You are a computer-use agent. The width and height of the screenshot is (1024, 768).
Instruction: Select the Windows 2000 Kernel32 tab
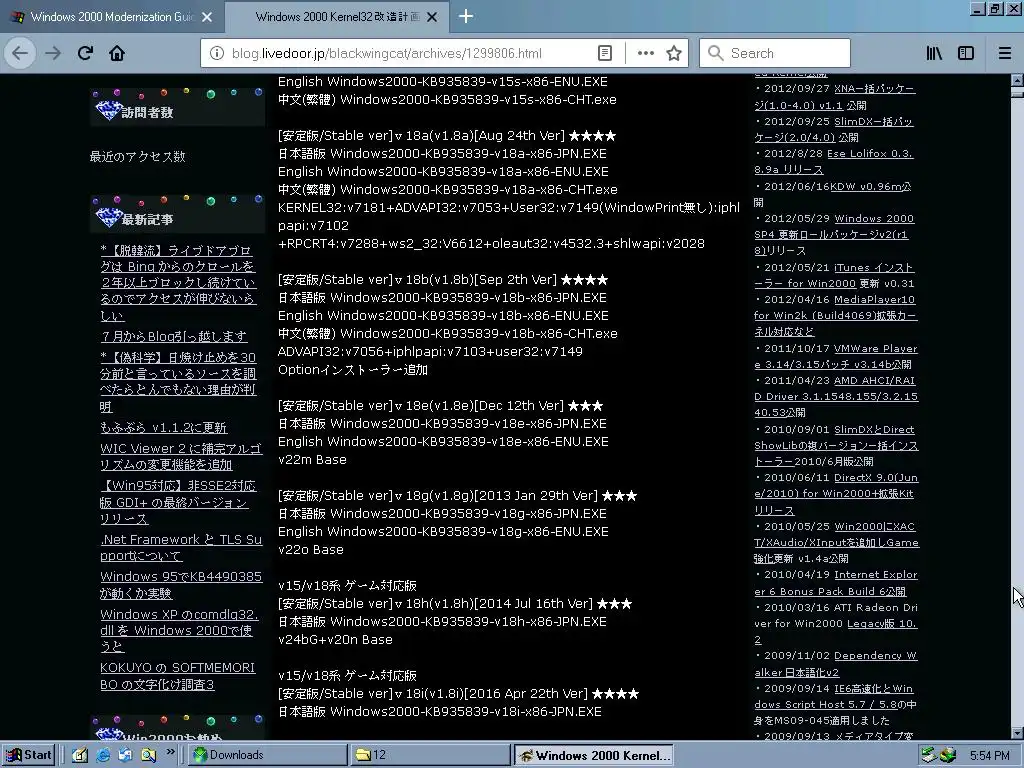(x=337, y=17)
